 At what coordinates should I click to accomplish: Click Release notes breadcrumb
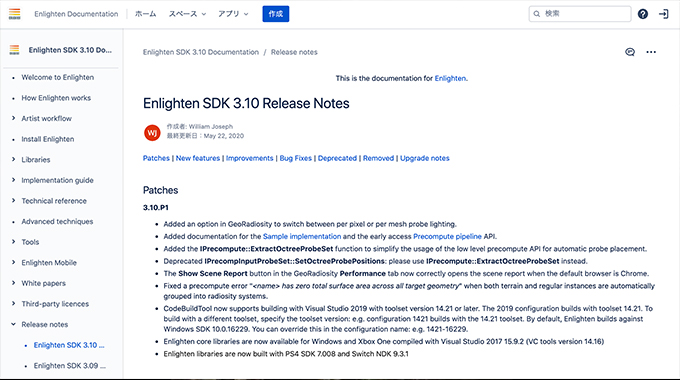point(294,52)
